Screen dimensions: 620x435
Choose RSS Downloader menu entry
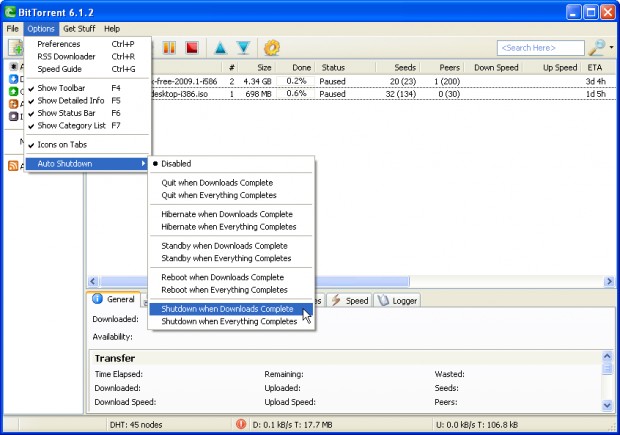coord(88,57)
